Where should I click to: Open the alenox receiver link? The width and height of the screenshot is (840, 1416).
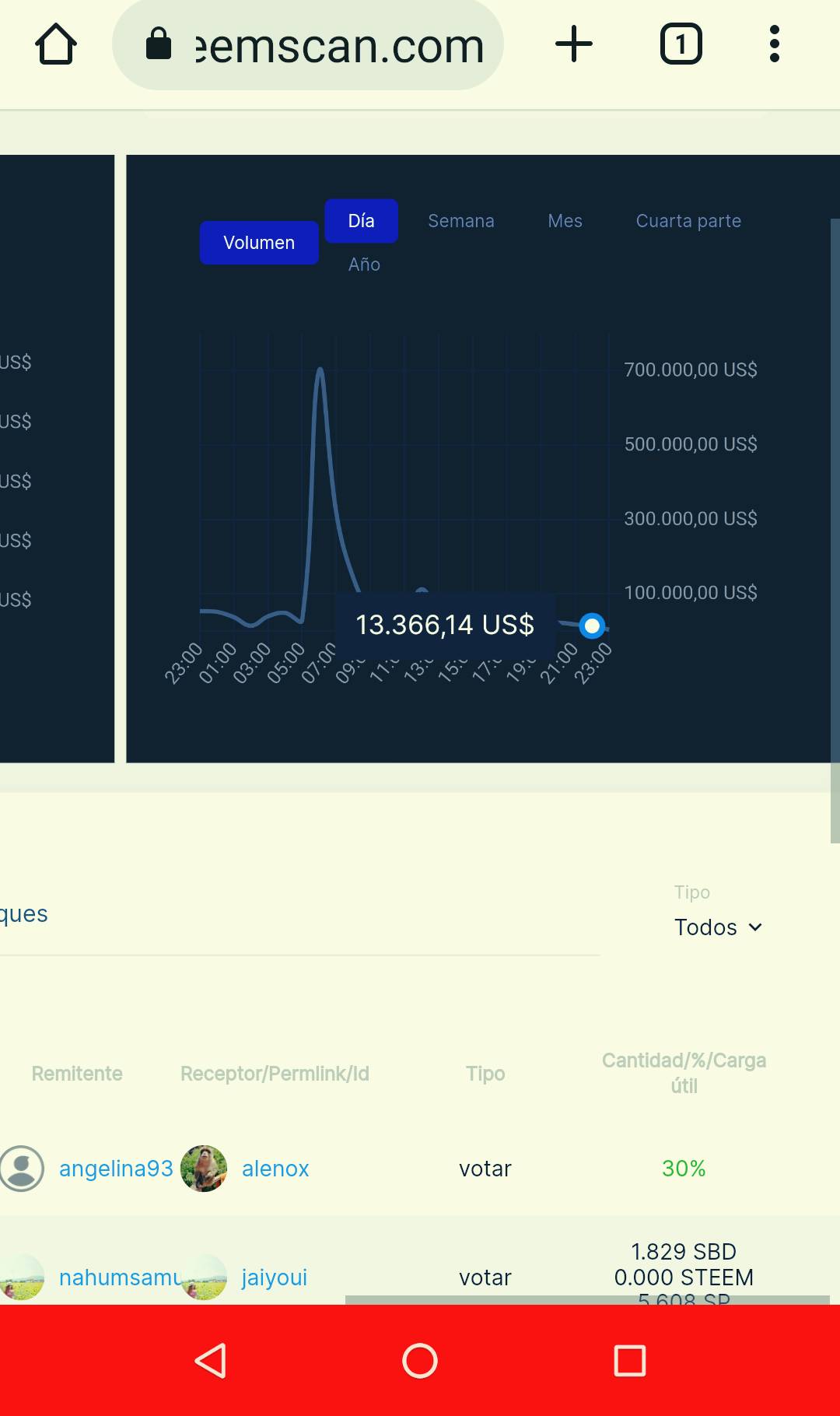click(x=275, y=1169)
